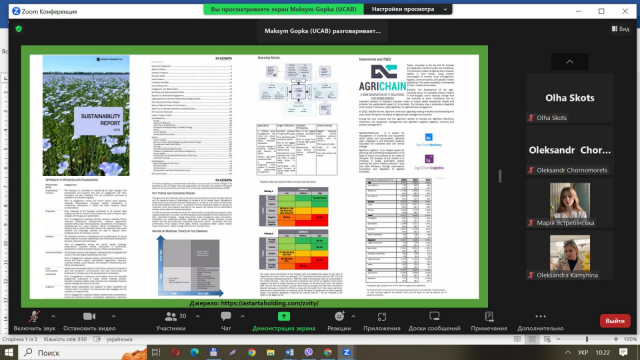This screenshot has height=360, width=640.
Task: Collapse participant video strip with up chevron
Action: point(569,62)
